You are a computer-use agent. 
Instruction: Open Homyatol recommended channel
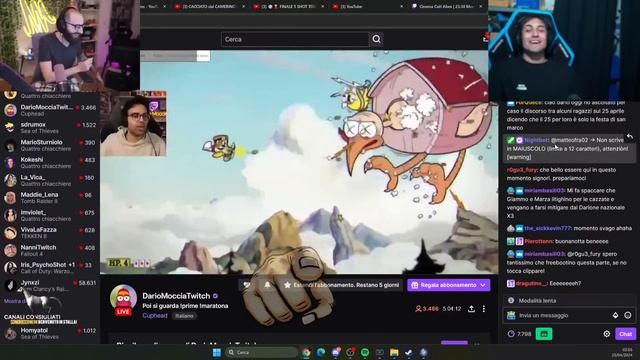pos(50,333)
